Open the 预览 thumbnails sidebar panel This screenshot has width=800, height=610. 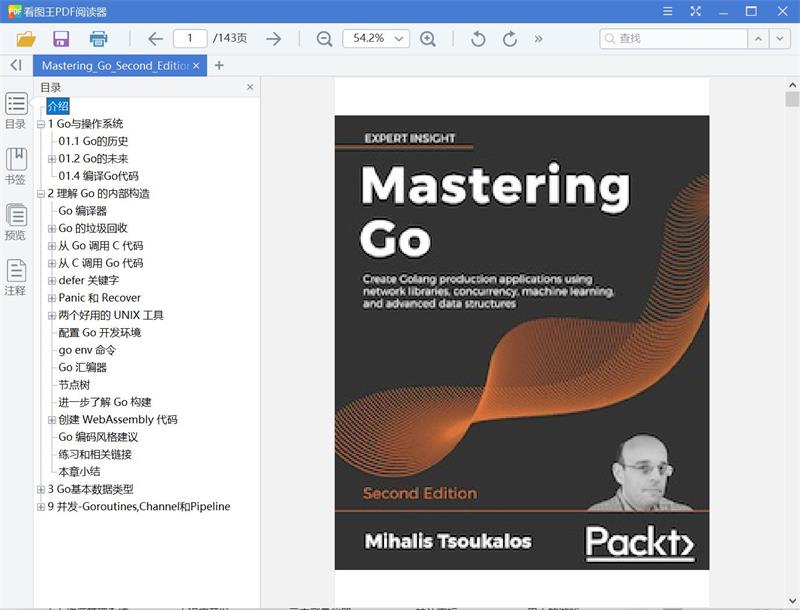click(16, 222)
